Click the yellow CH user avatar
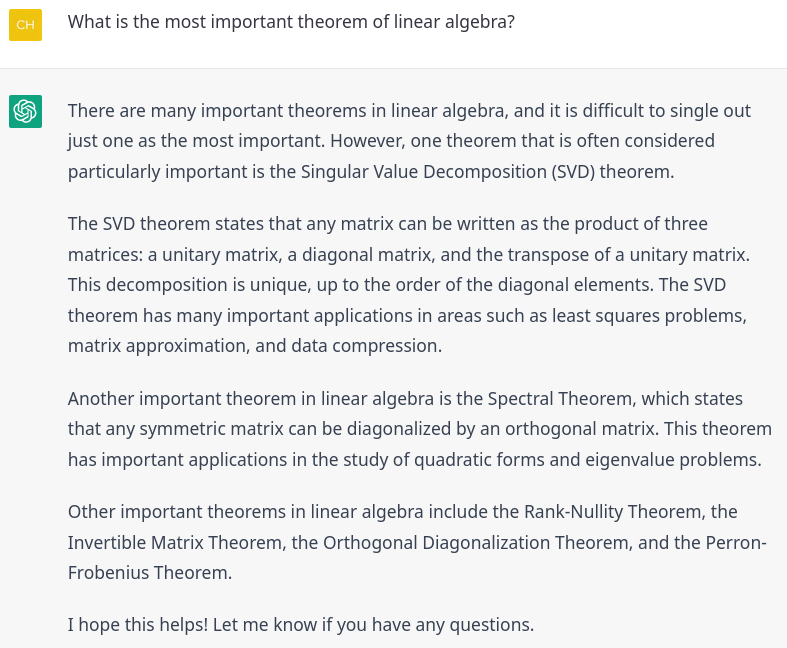Screen dimensions: 787x648 point(25,25)
